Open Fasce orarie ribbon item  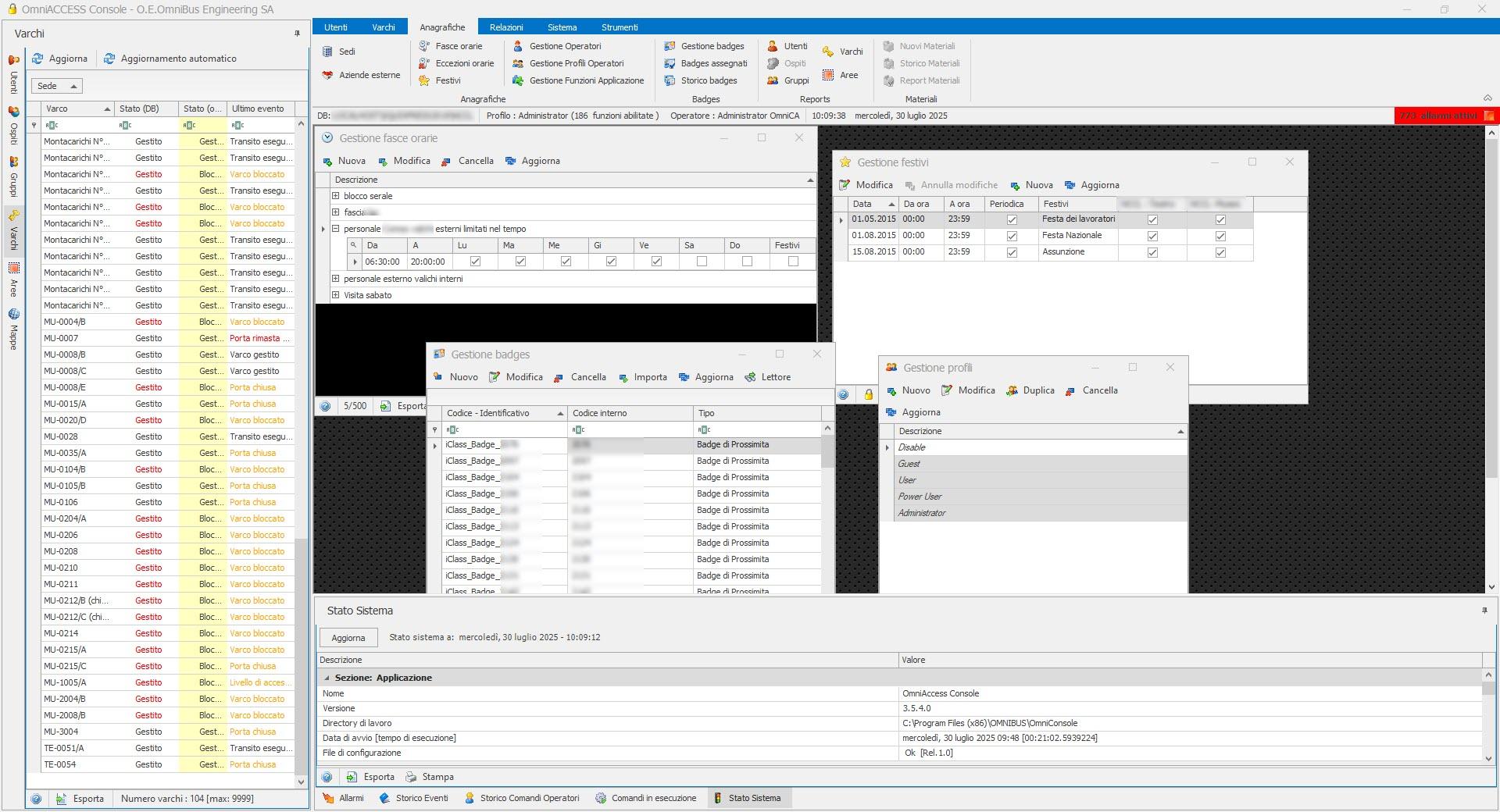pyautogui.click(x=451, y=46)
